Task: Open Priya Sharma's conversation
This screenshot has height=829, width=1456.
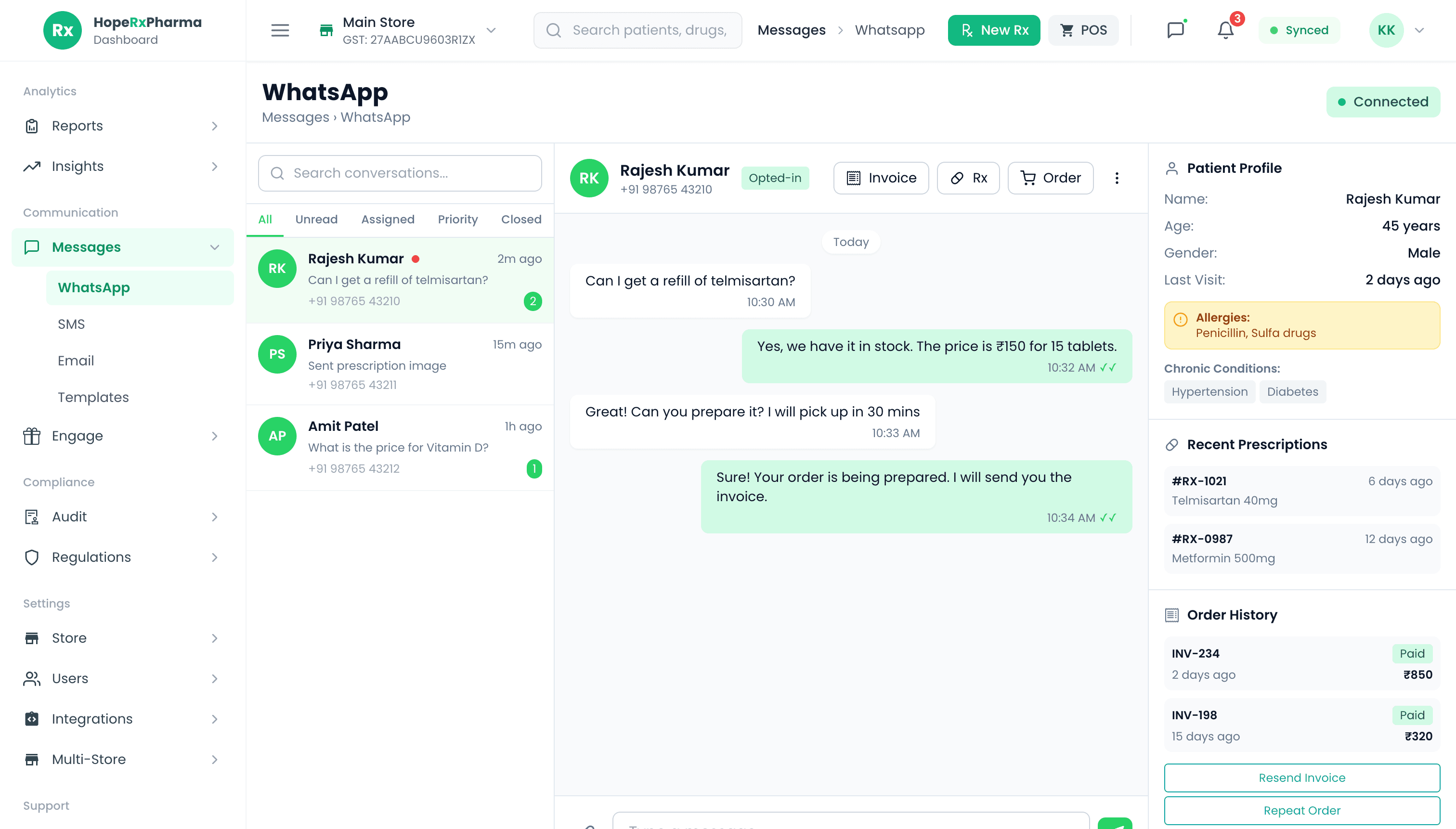Action: pyautogui.click(x=400, y=364)
